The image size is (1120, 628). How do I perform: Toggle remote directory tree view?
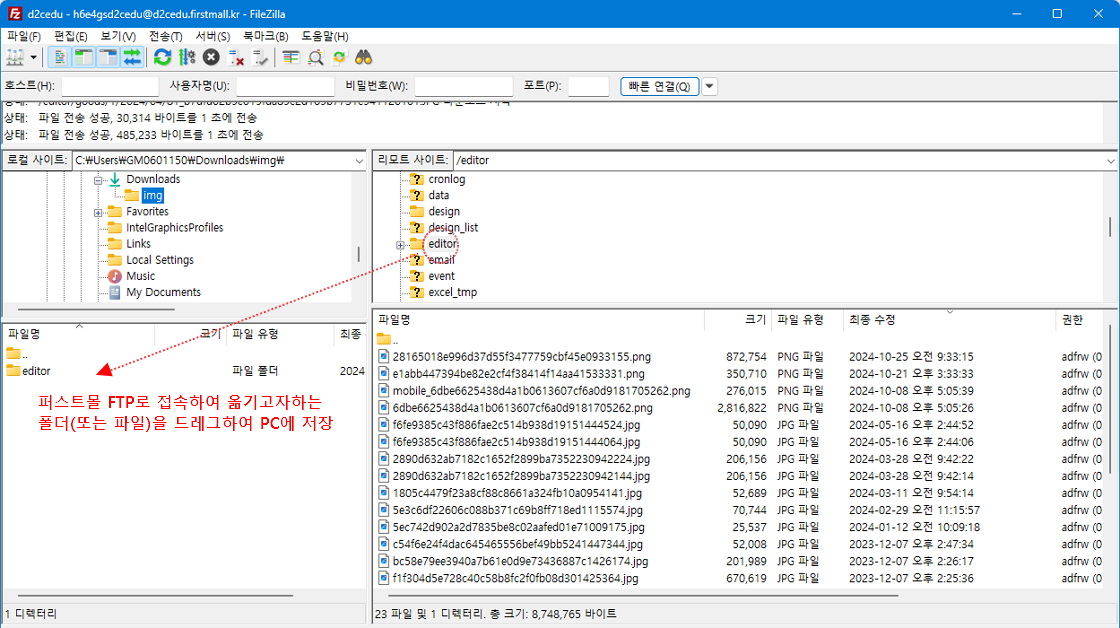coord(108,58)
